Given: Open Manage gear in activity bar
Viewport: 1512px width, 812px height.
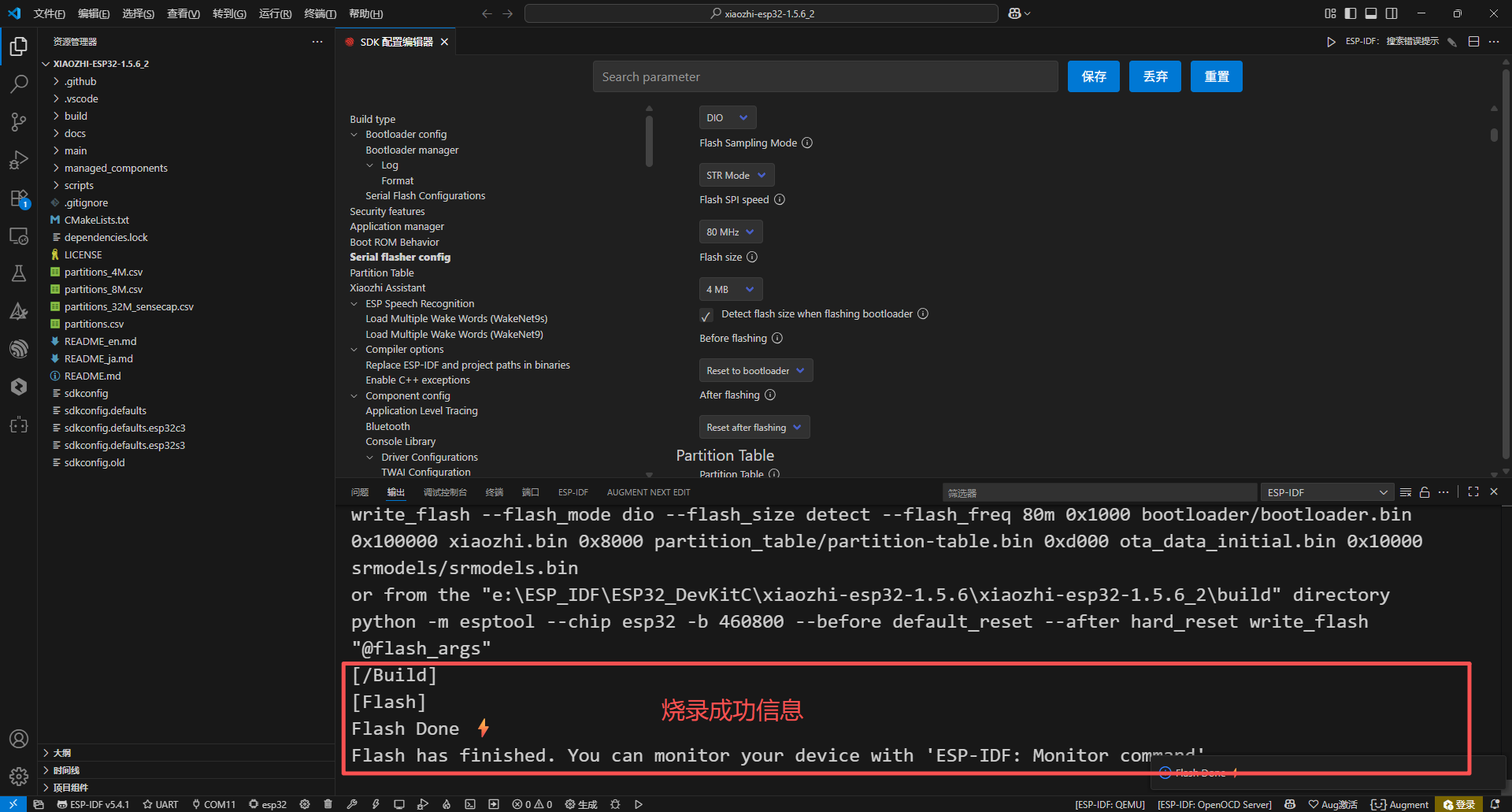Looking at the screenshot, I should [19, 777].
